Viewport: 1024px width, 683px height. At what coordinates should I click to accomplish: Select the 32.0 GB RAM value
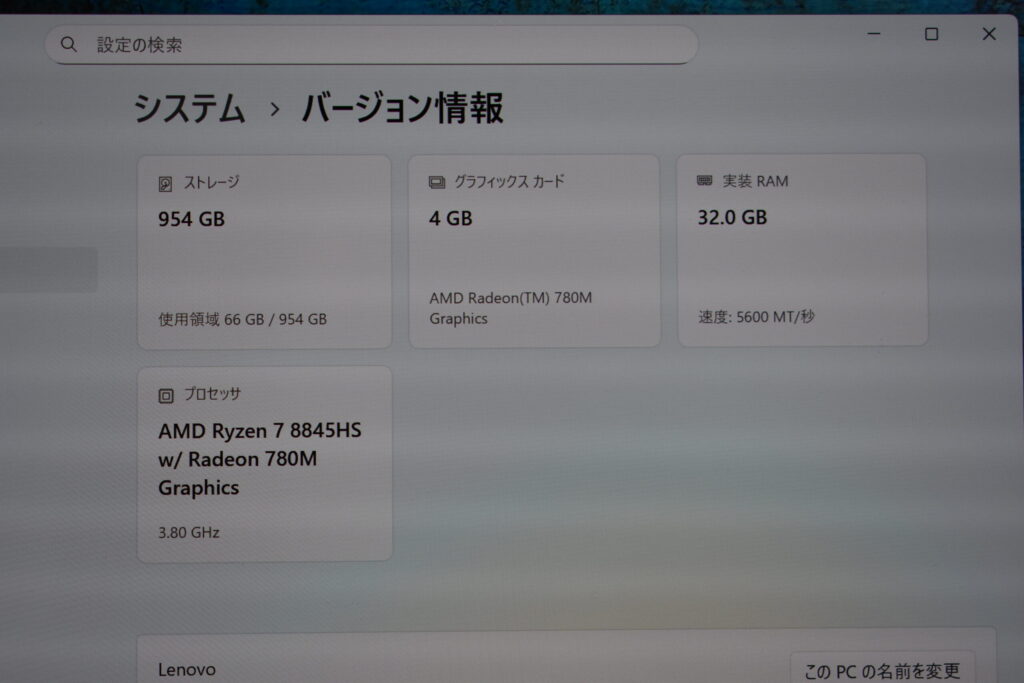tap(732, 217)
